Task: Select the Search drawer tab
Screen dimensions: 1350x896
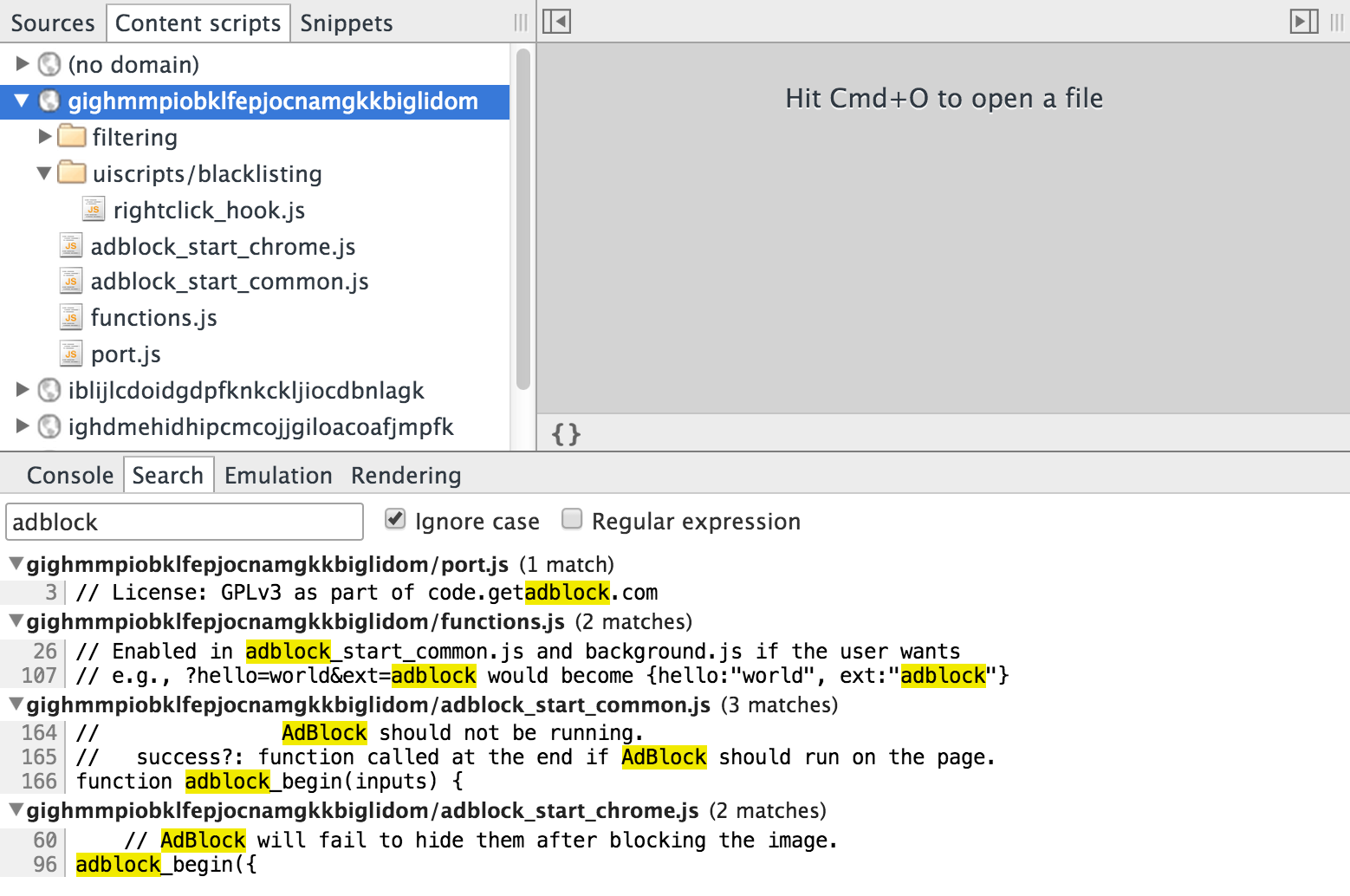Action: pos(168,476)
